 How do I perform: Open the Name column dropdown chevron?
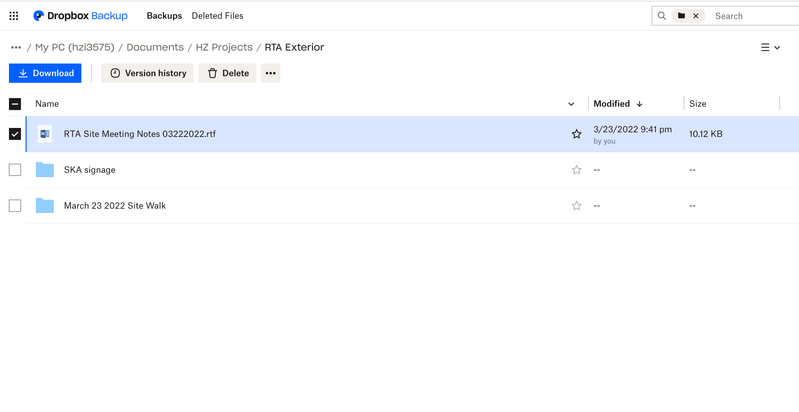point(571,104)
